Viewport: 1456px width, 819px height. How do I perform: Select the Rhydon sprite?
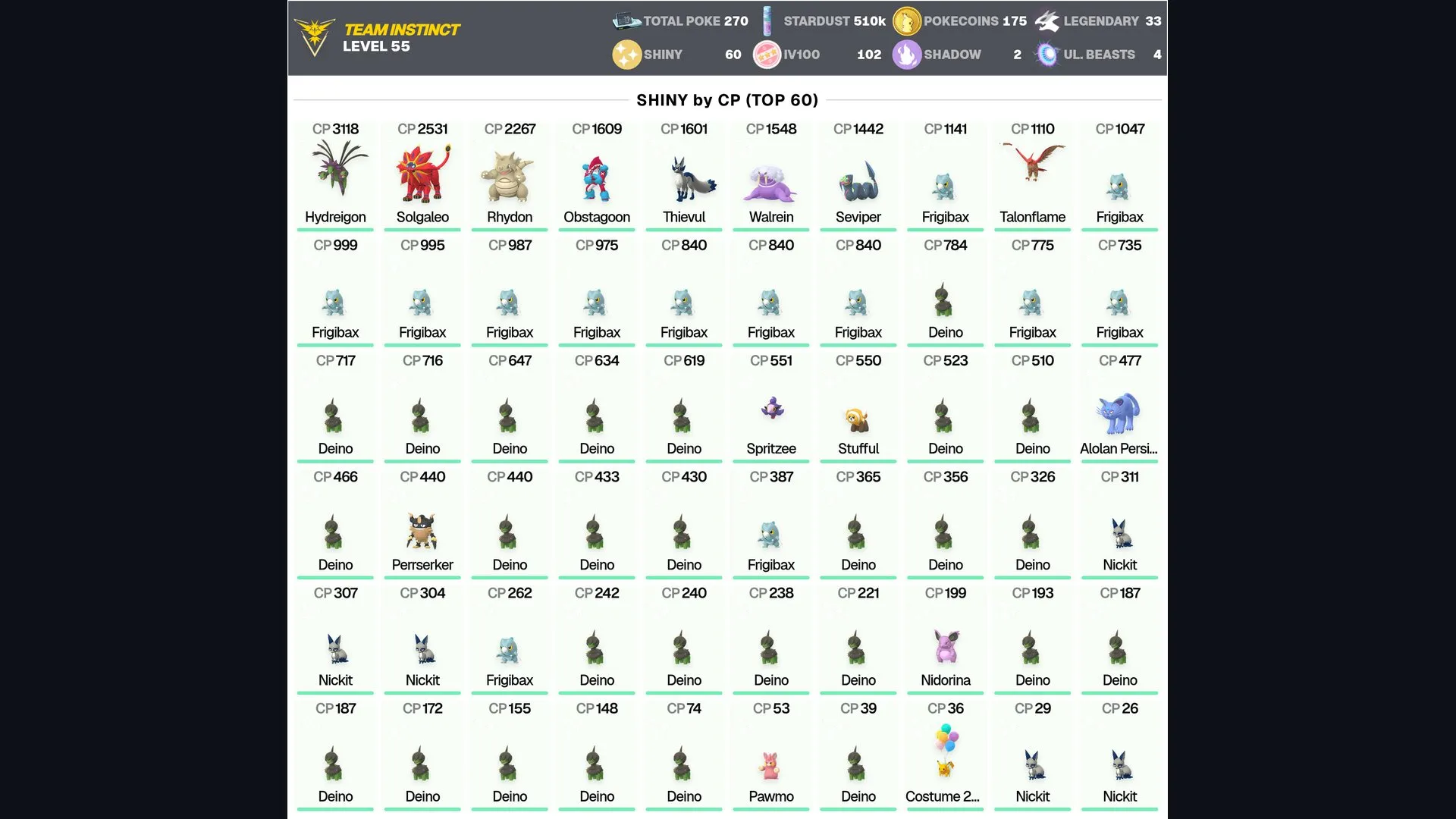coord(509,177)
